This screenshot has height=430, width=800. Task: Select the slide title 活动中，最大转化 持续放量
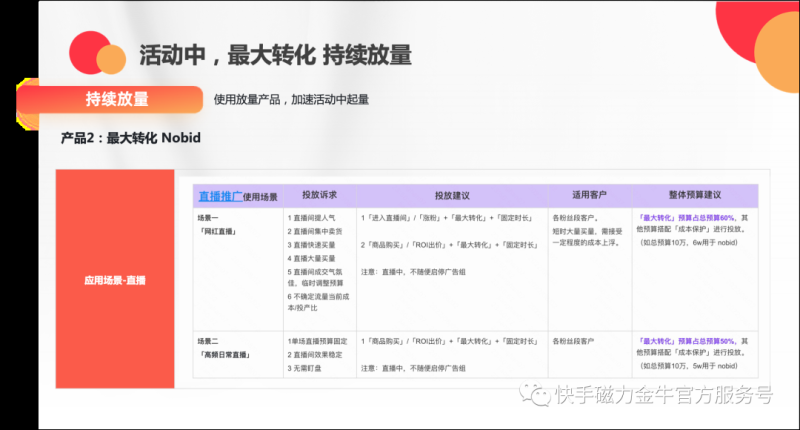click(276, 55)
